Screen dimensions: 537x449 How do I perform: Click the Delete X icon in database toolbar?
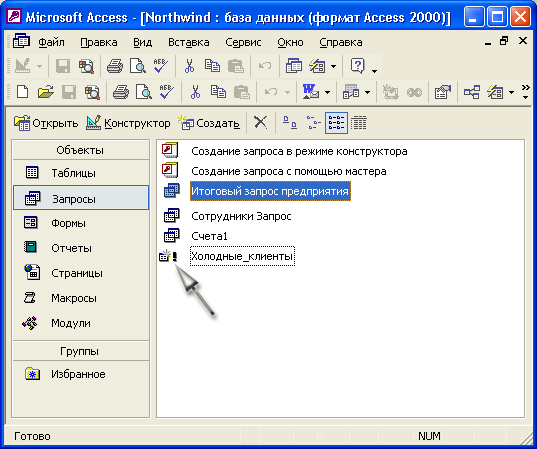pos(261,122)
